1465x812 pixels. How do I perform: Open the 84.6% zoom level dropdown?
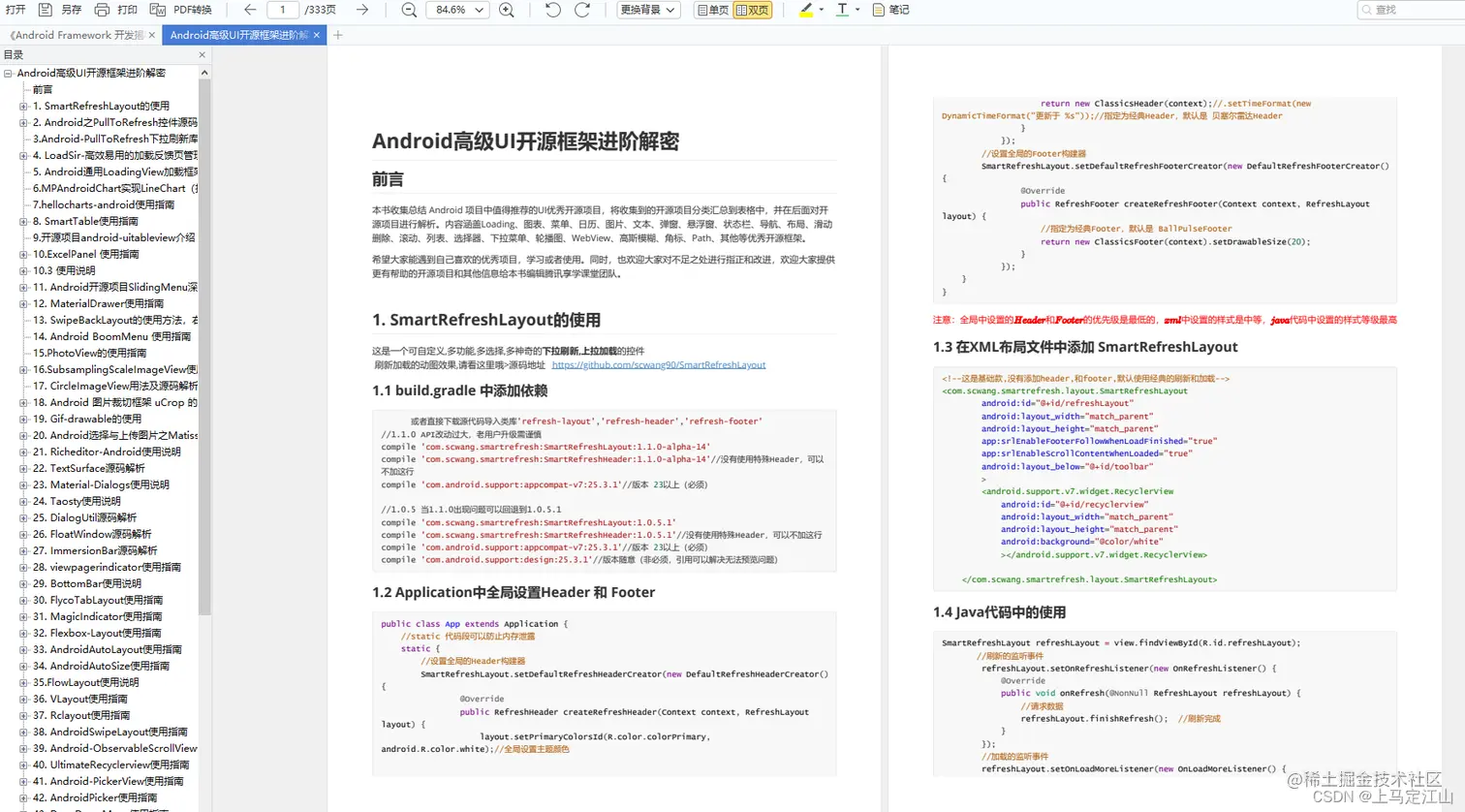458,10
